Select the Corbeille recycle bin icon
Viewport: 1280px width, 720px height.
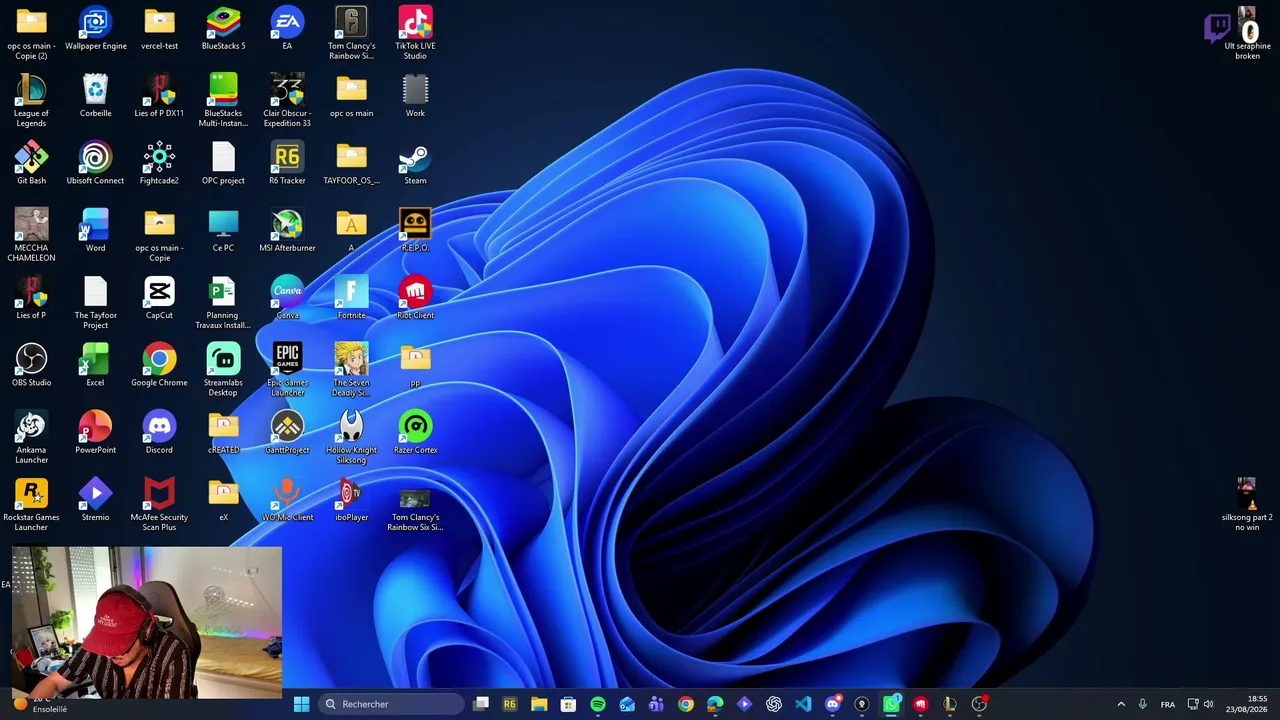pyautogui.click(x=95, y=96)
